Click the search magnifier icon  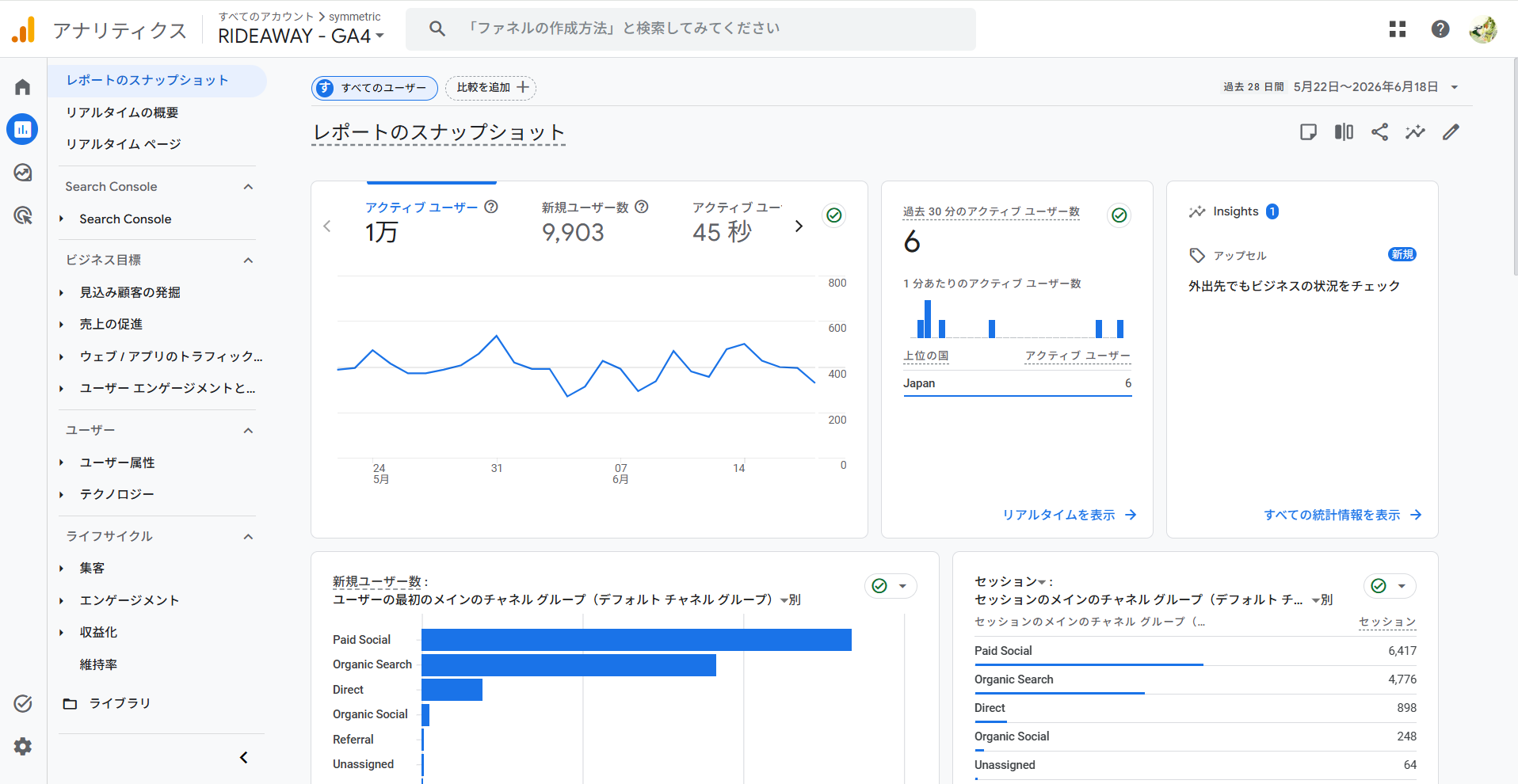coord(437,29)
